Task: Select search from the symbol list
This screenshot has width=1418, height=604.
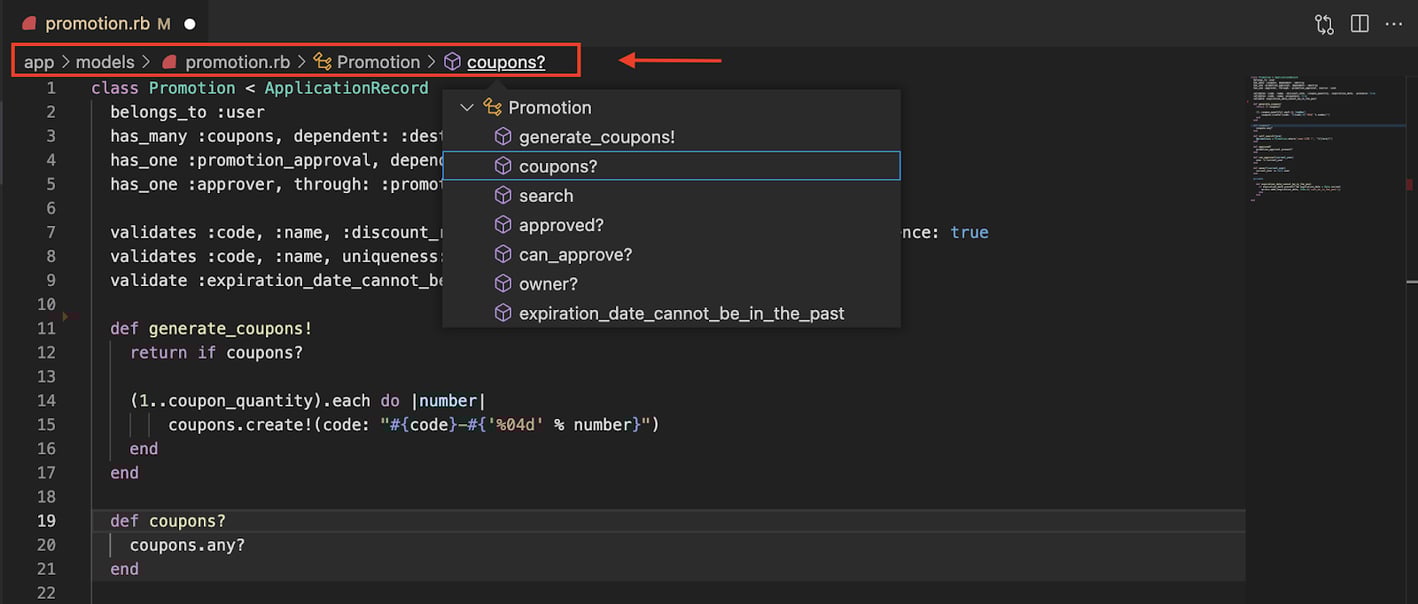Action: click(547, 196)
